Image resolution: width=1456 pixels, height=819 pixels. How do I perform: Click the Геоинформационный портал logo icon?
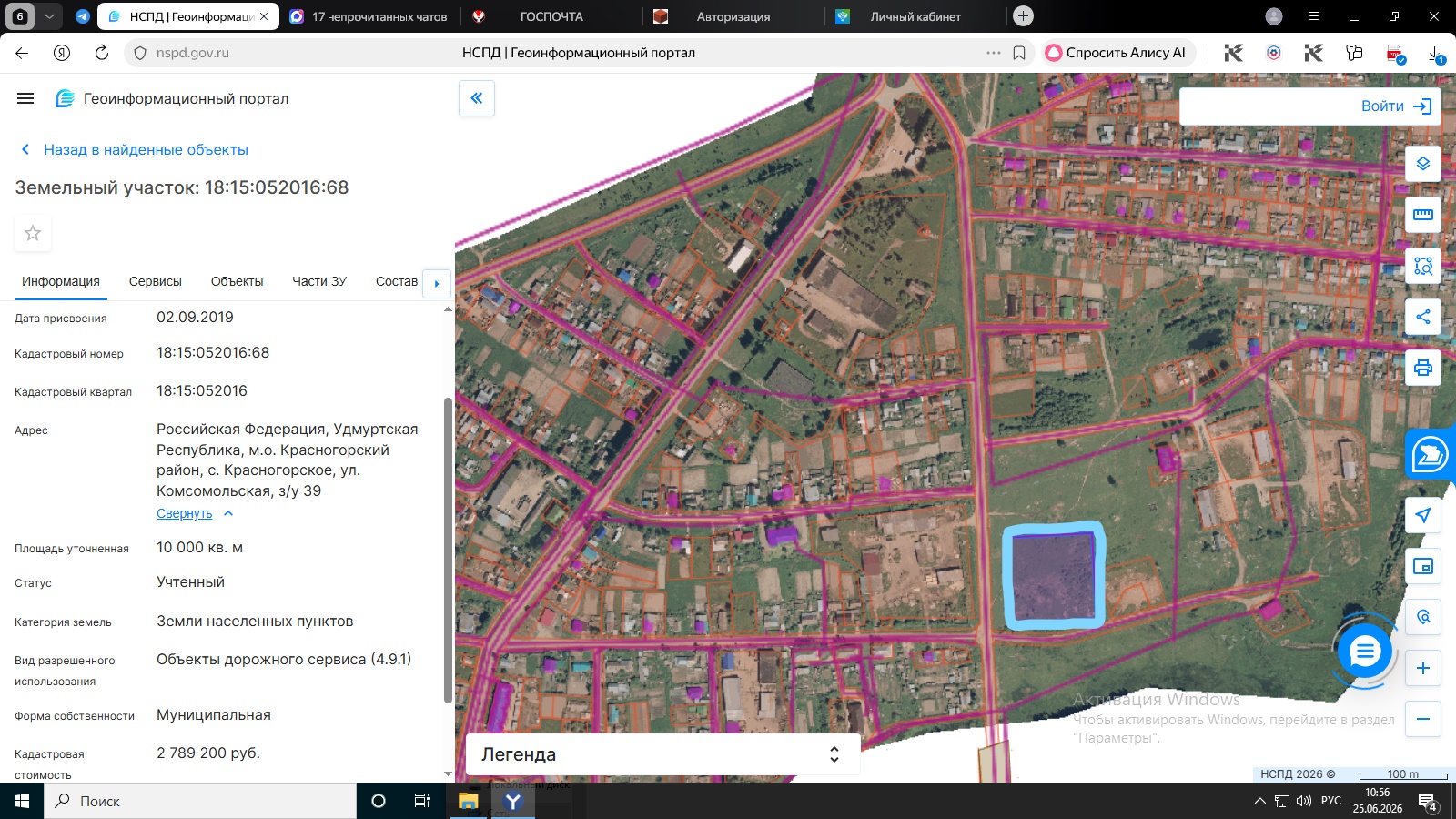click(65, 98)
